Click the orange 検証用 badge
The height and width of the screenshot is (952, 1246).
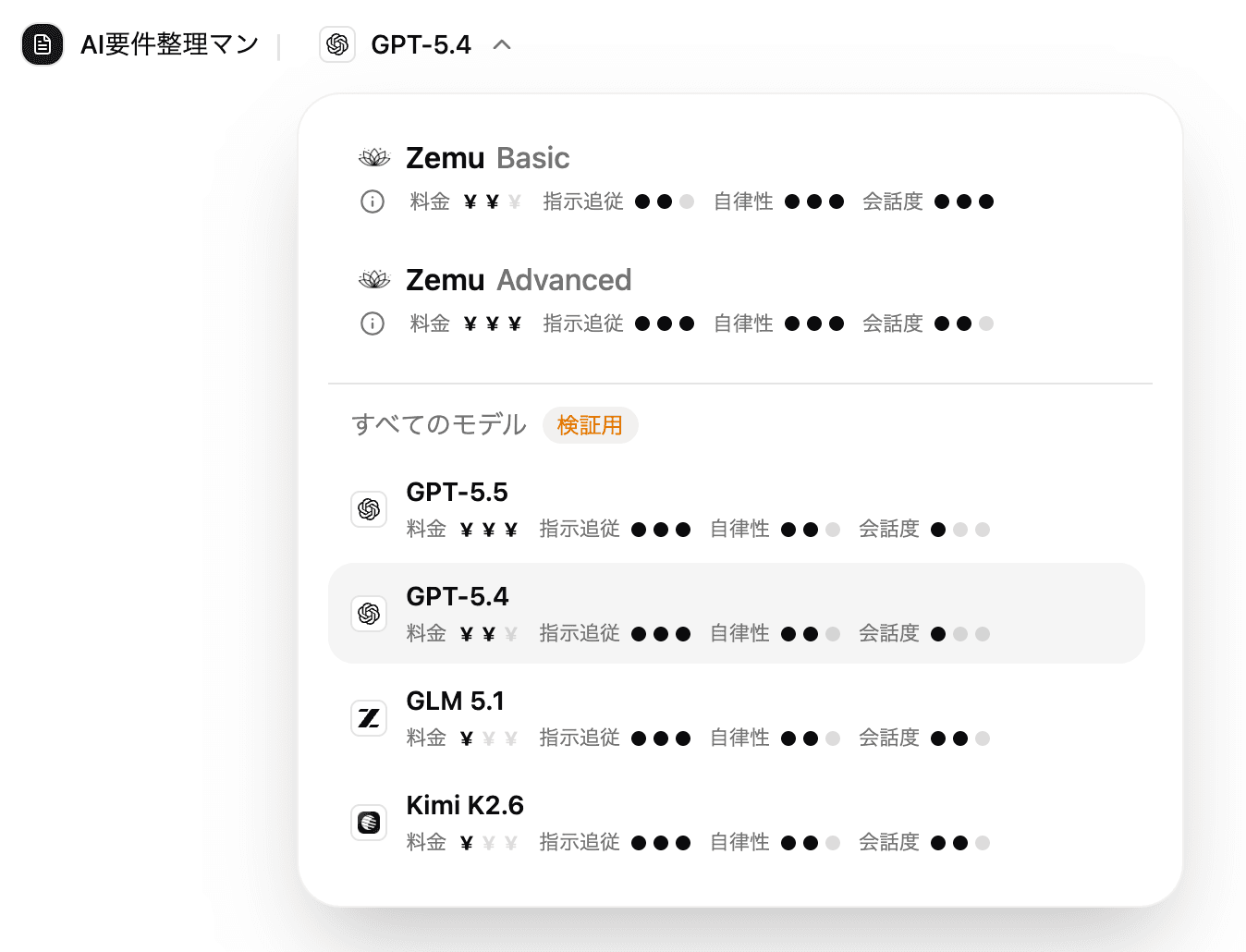pos(590,425)
